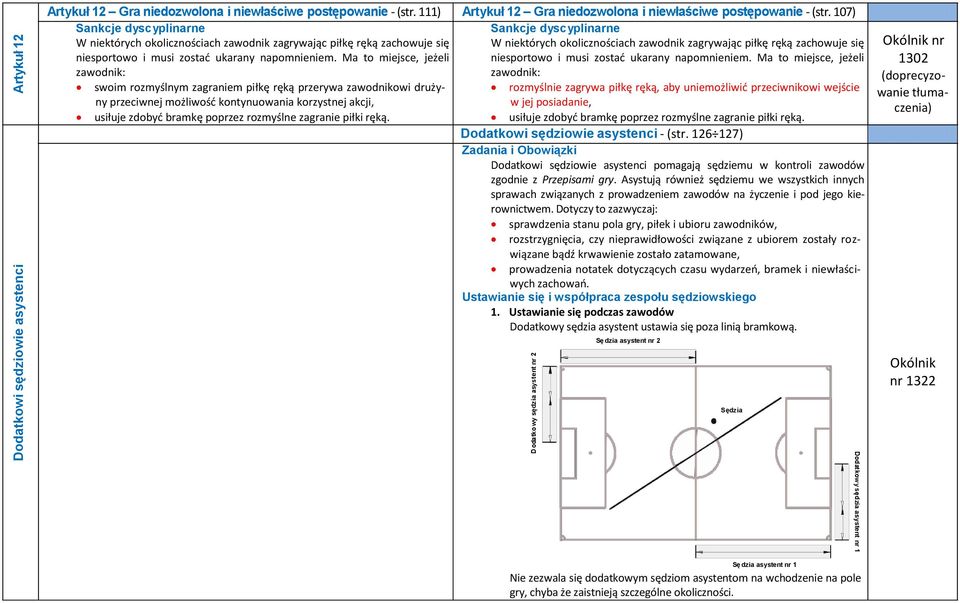Click the left 'Artykuł 12 – Gra niedozwolona' heading (str. 111)
Screen dimensions: 960x603
tap(244, 12)
